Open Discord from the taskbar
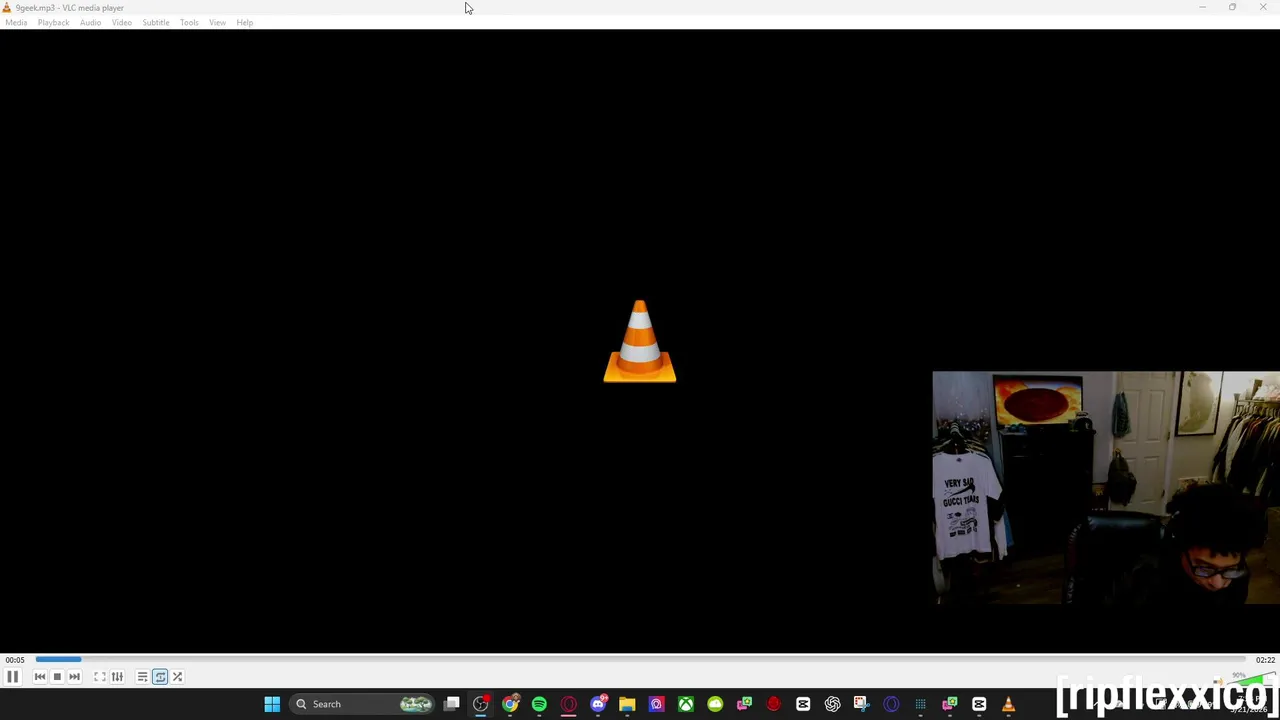The height and width of the screenshot is (720, 1280). click(x=598, y=704)
